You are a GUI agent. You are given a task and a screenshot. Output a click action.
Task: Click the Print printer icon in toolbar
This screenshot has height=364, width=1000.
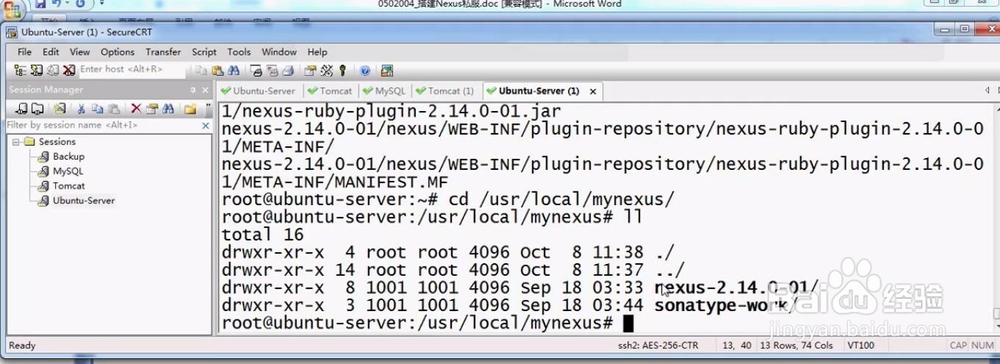(x=288, y=70)
